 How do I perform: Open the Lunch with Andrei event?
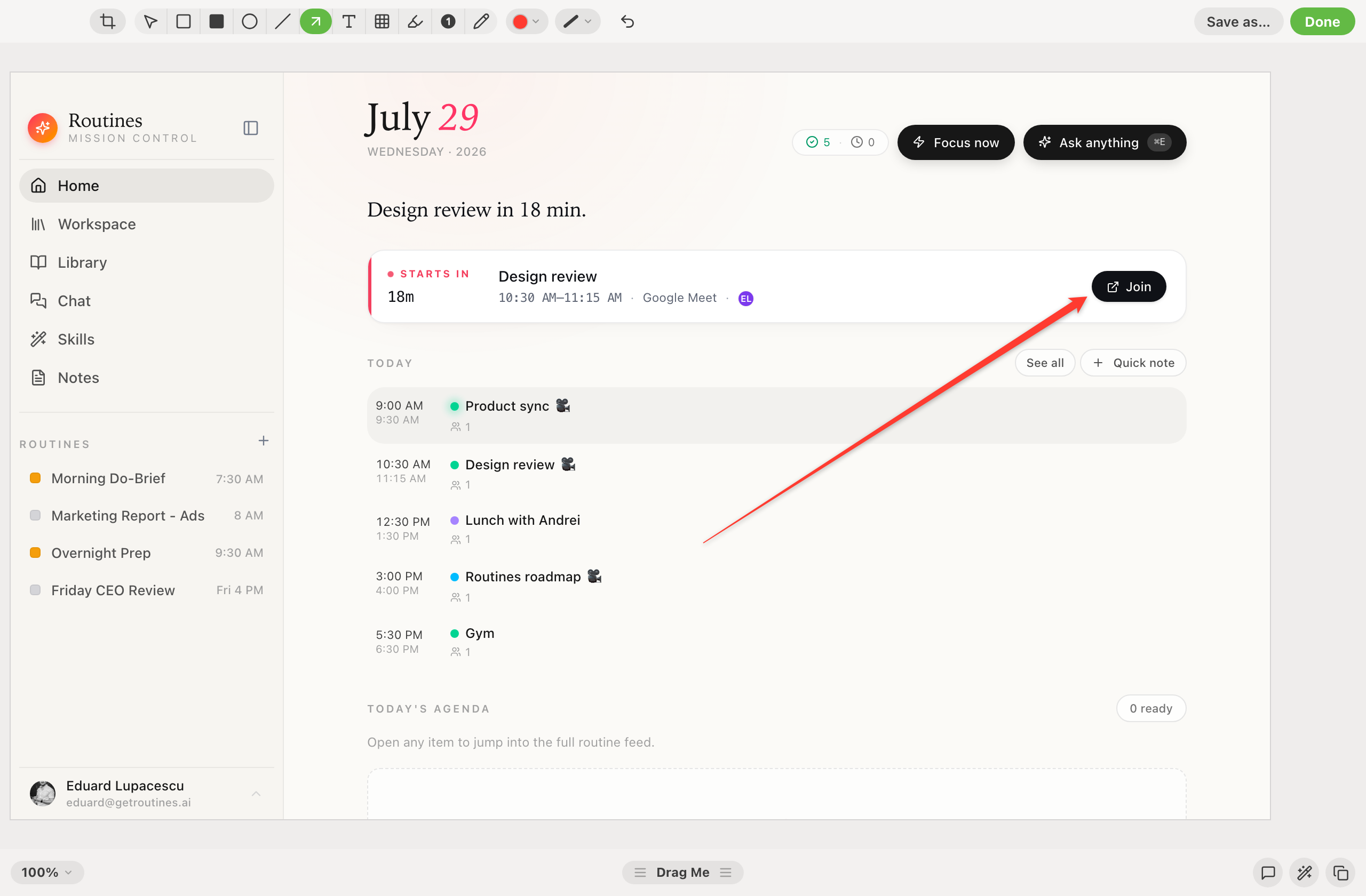776,529
